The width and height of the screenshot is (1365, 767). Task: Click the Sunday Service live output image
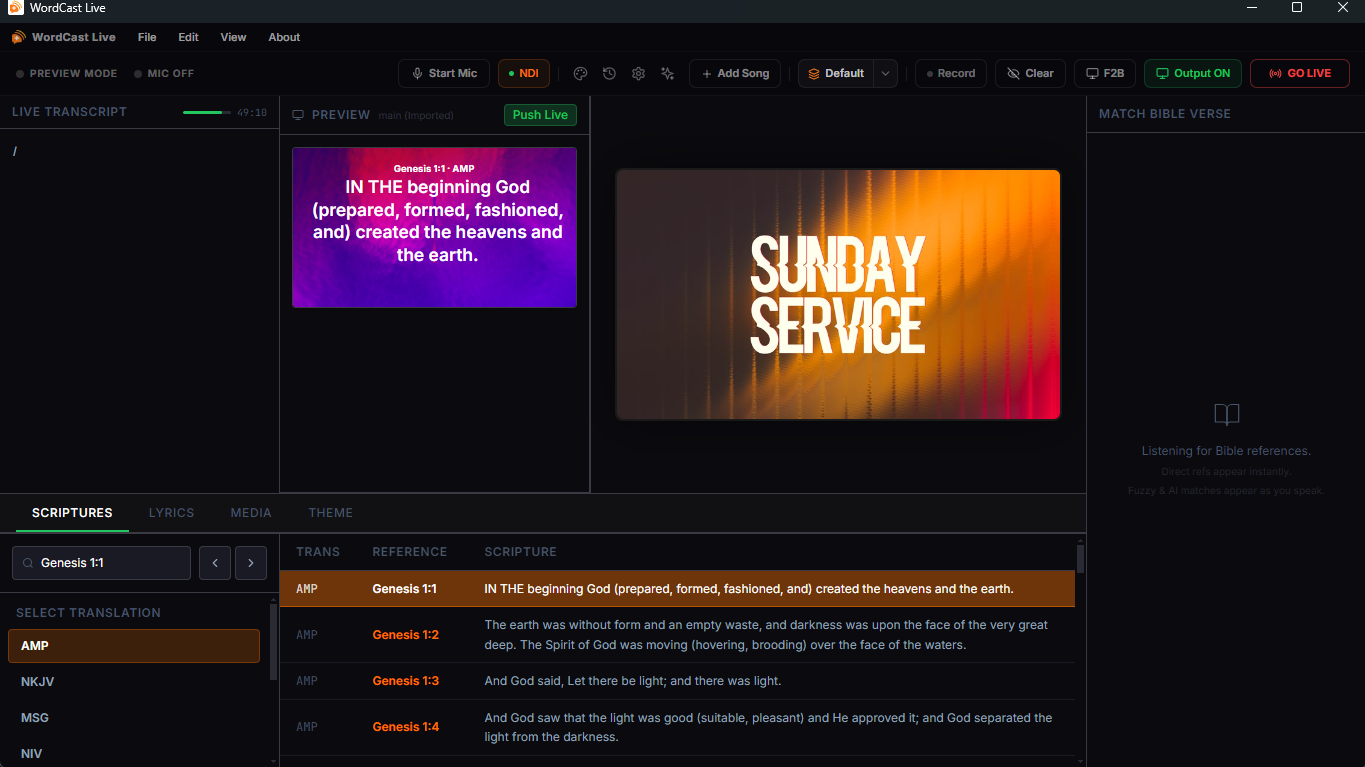coord(838,294)
